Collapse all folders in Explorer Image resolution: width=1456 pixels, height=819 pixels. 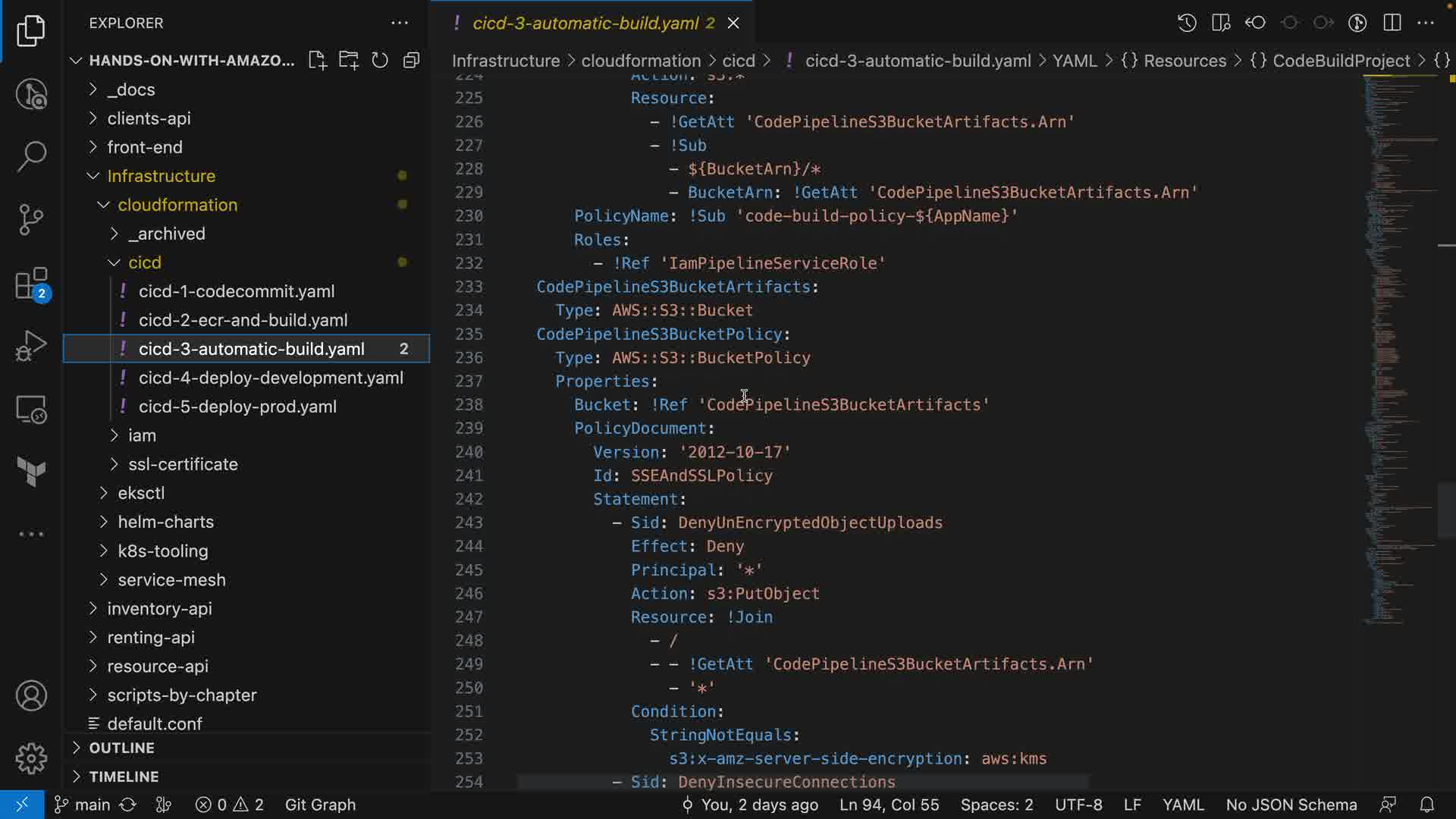point(411,61)
